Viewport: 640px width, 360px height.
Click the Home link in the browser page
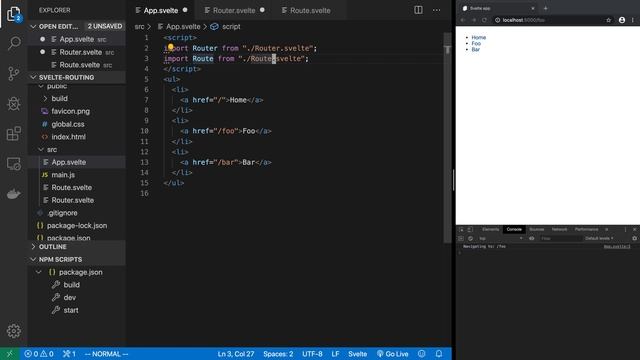(x=478, y=37)
